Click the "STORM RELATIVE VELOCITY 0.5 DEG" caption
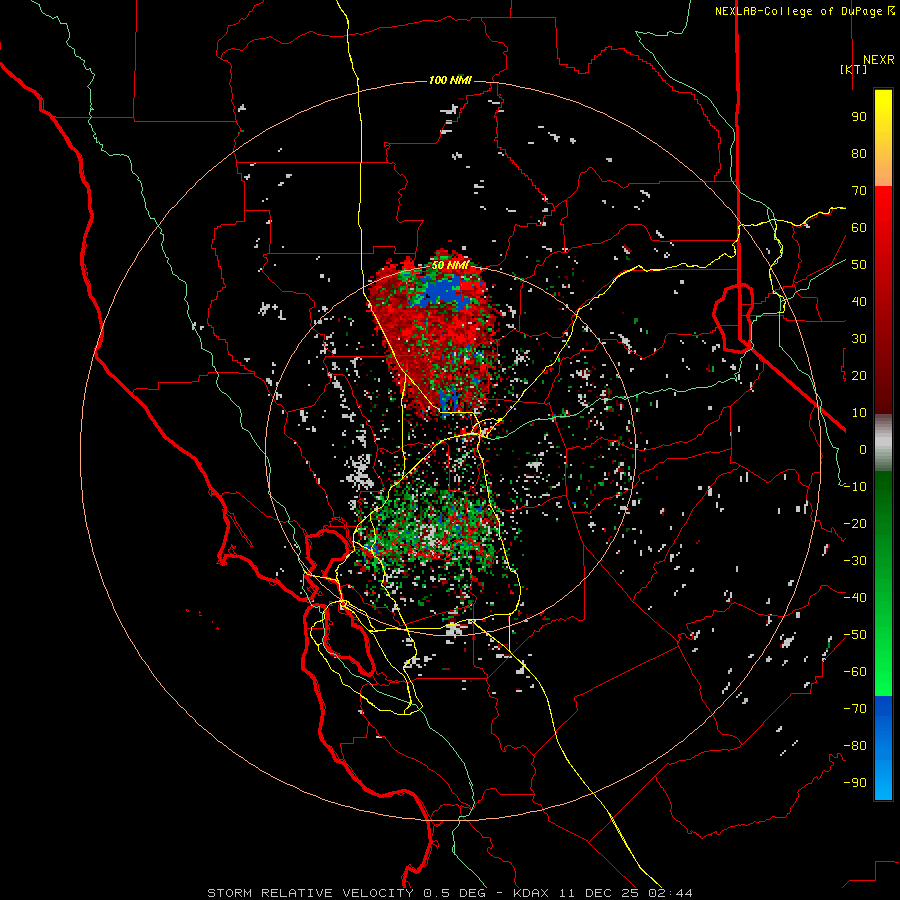Image resolution: width=900 pixels, height=900 pixels. tap(346, 893)
